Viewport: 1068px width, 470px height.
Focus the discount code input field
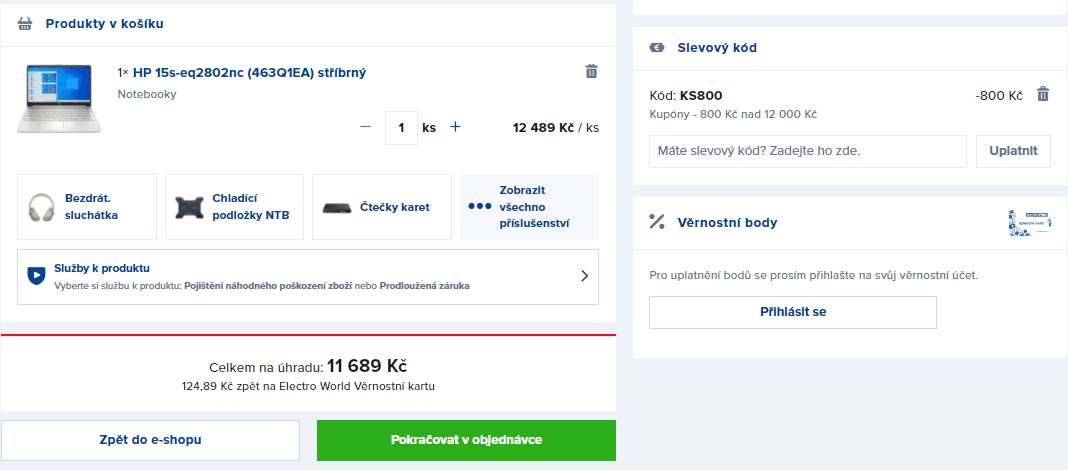click(x=808, y=151)
